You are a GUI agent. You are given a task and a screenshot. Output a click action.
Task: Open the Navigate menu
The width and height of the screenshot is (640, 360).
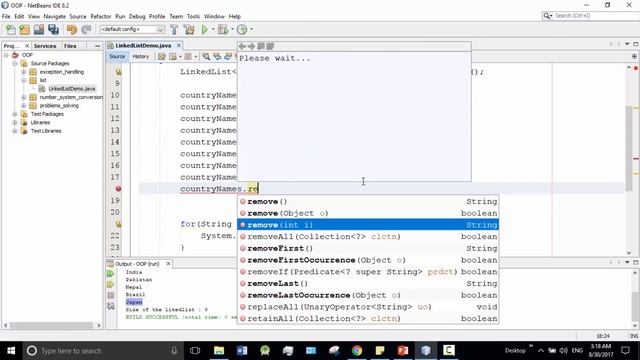[55, 16]
